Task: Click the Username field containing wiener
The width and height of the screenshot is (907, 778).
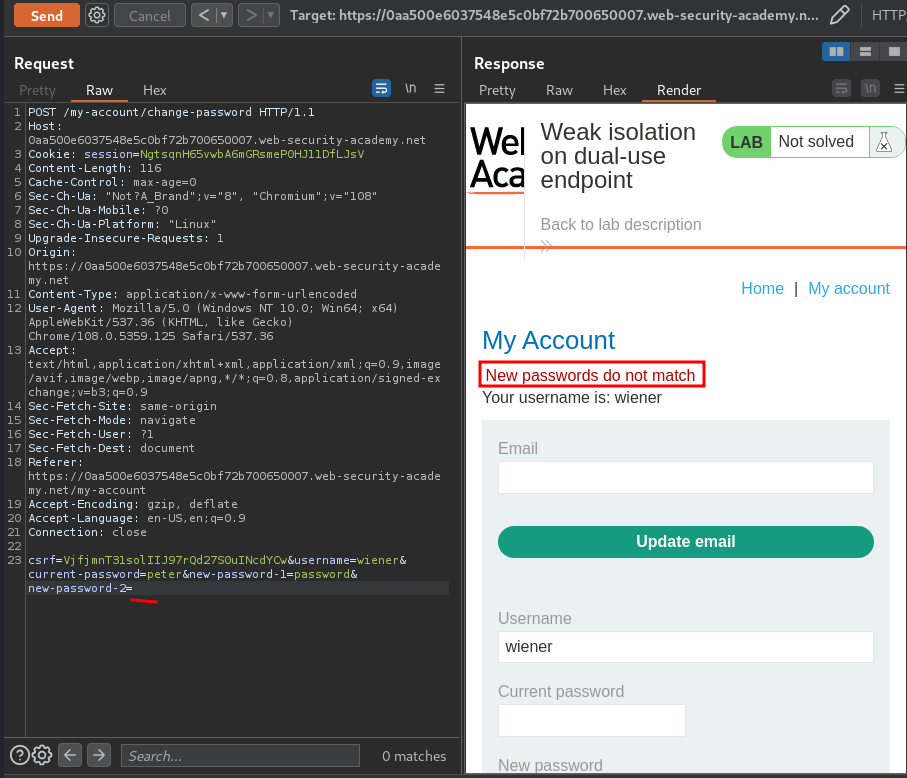Action: [685, 647]
